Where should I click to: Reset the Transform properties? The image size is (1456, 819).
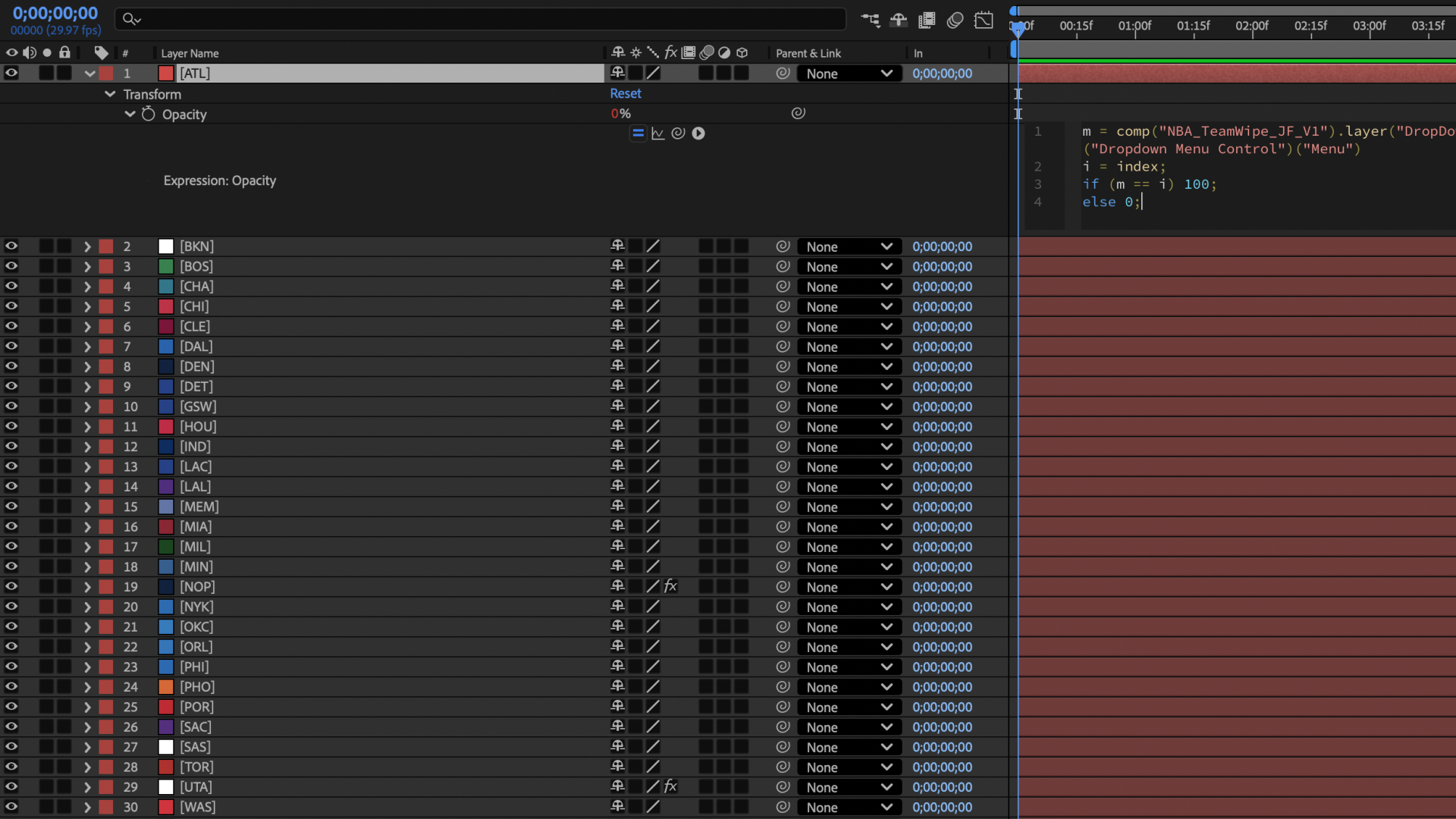tap(625, 93)
